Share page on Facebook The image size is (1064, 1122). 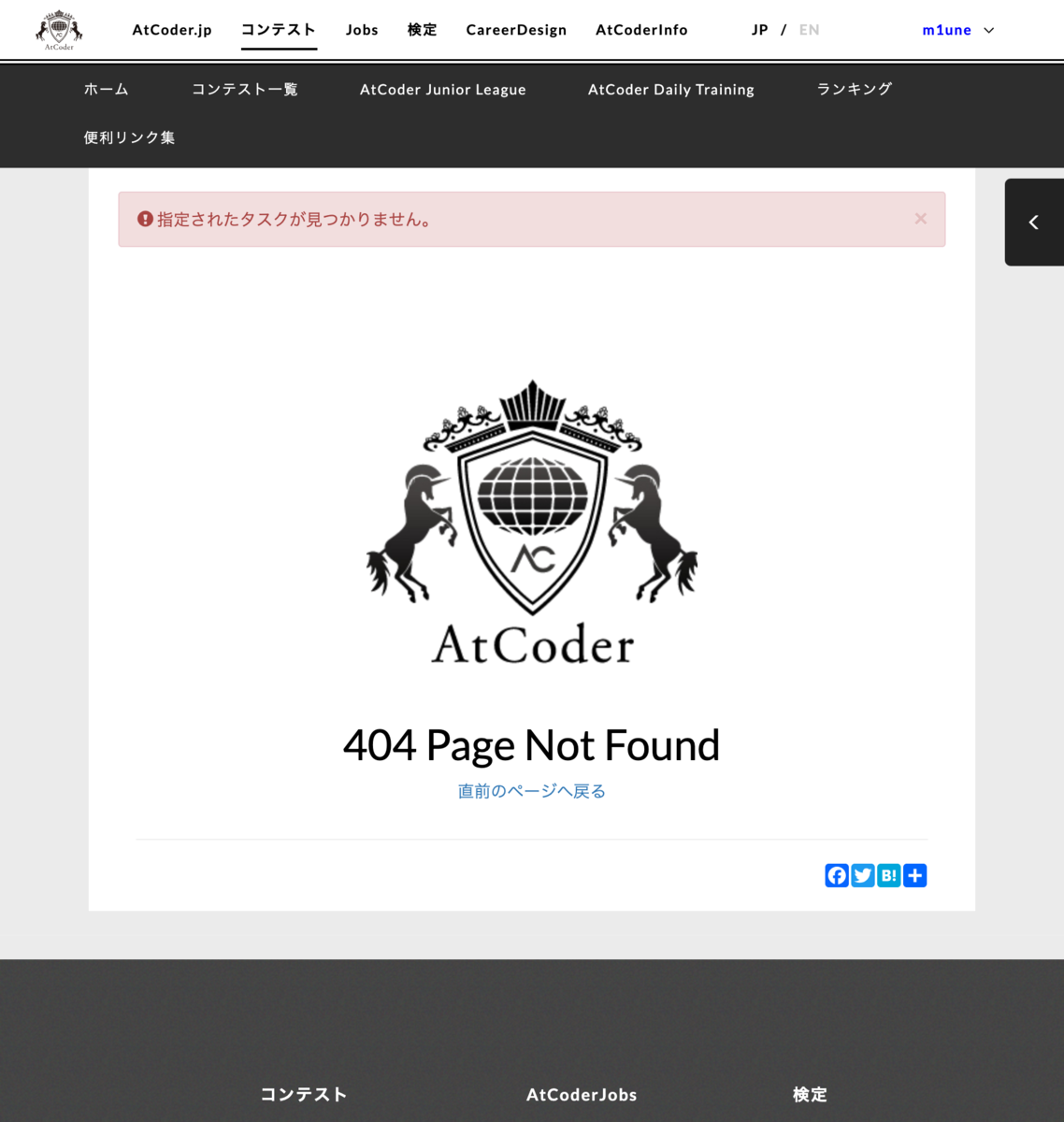[837, 875]
